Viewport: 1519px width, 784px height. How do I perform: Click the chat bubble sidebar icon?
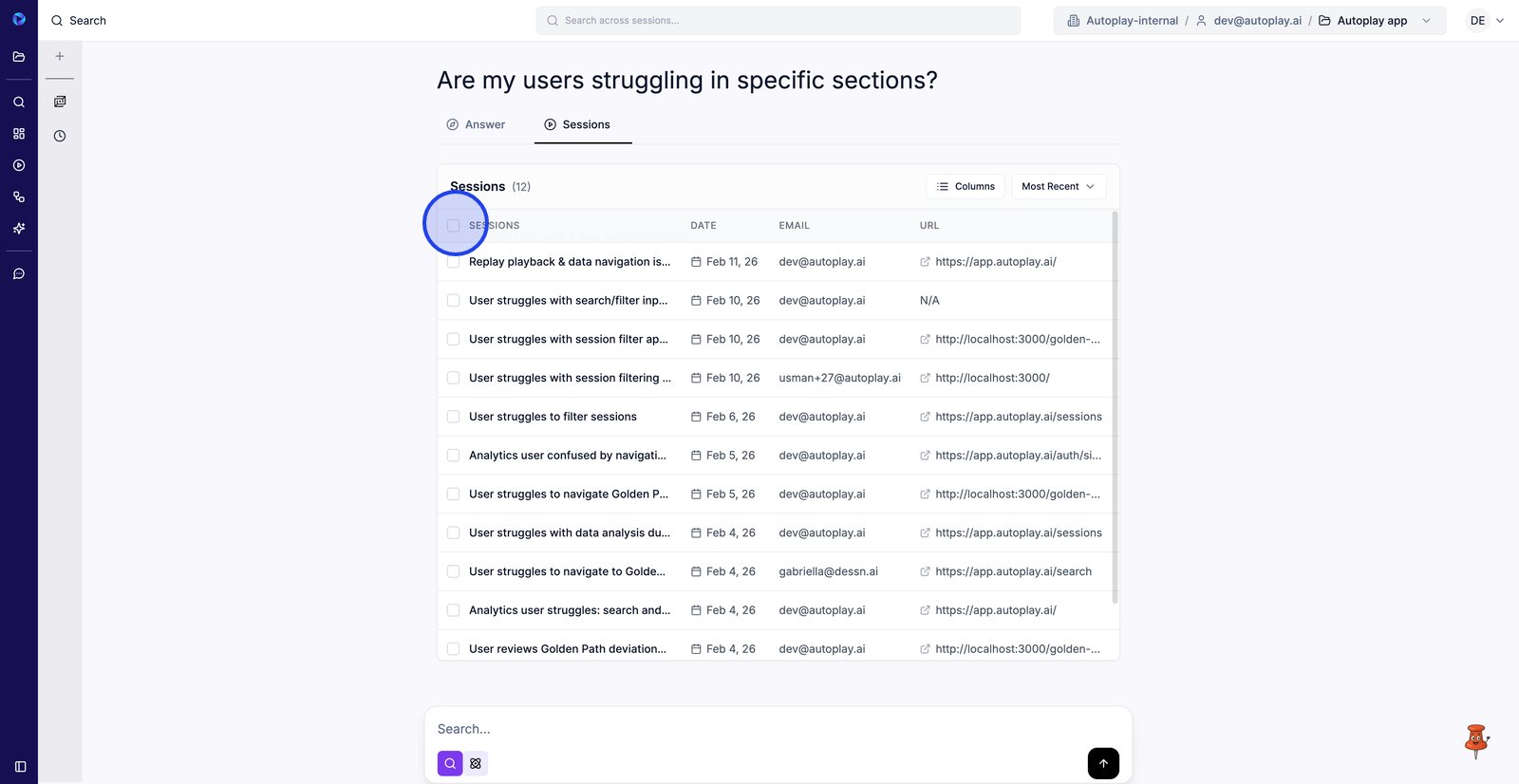pos(19,274)
